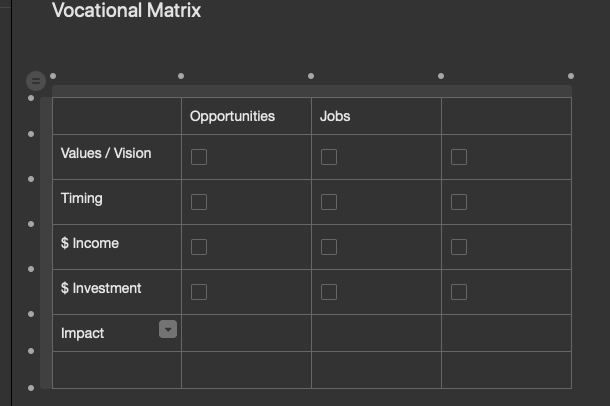Check Values / Vision box in last column
The image size is (610, 406).
[x=459, y=157]
